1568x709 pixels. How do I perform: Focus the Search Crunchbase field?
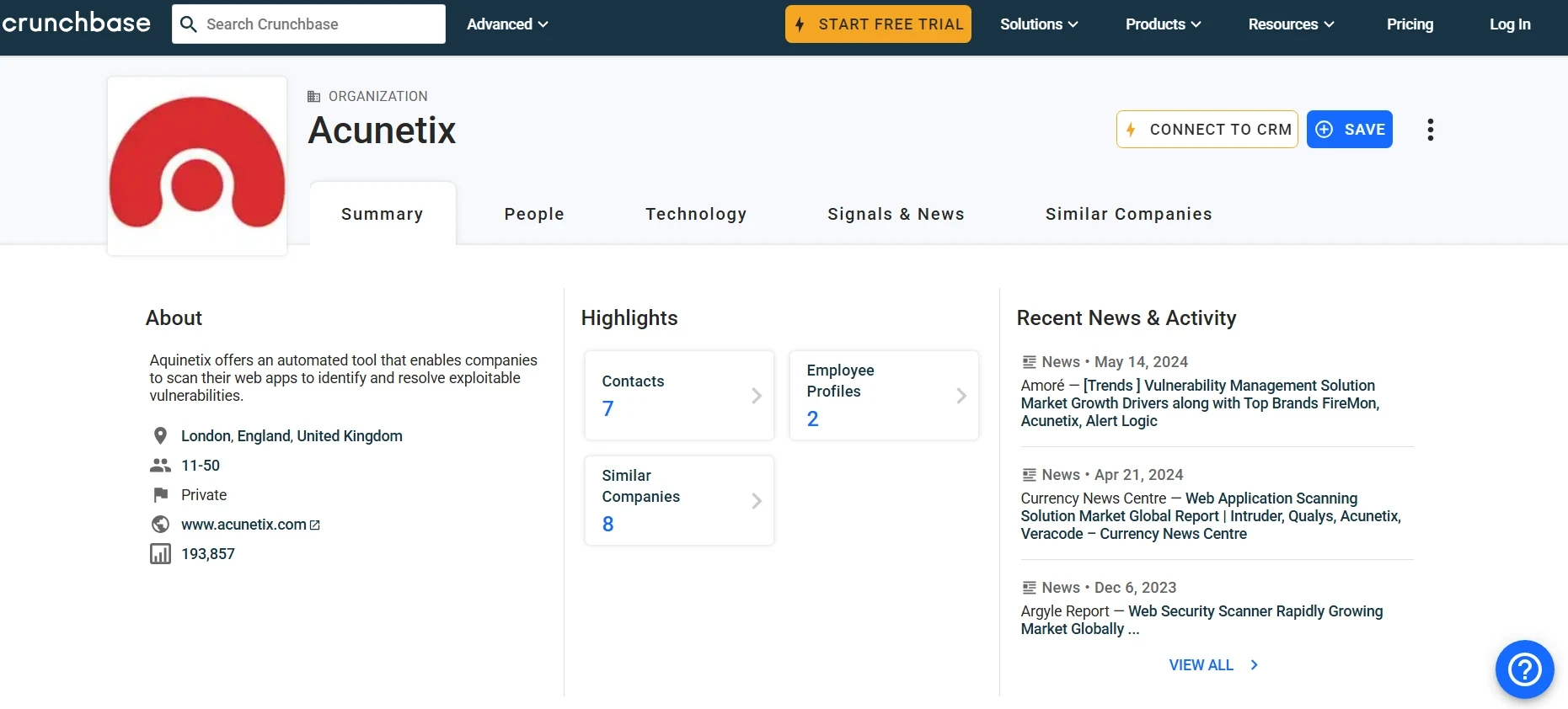click(308, 24)
